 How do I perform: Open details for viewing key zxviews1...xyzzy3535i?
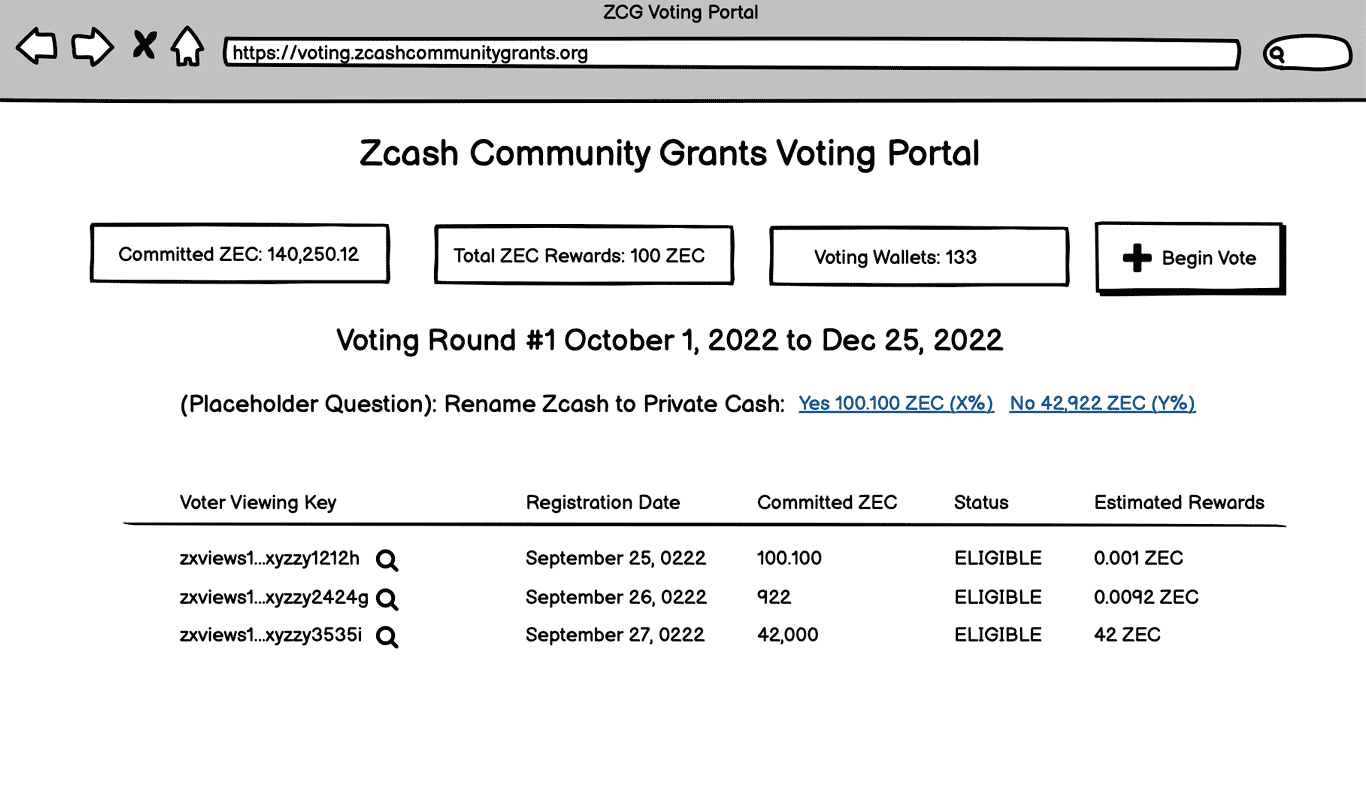[x=387, y=637]
